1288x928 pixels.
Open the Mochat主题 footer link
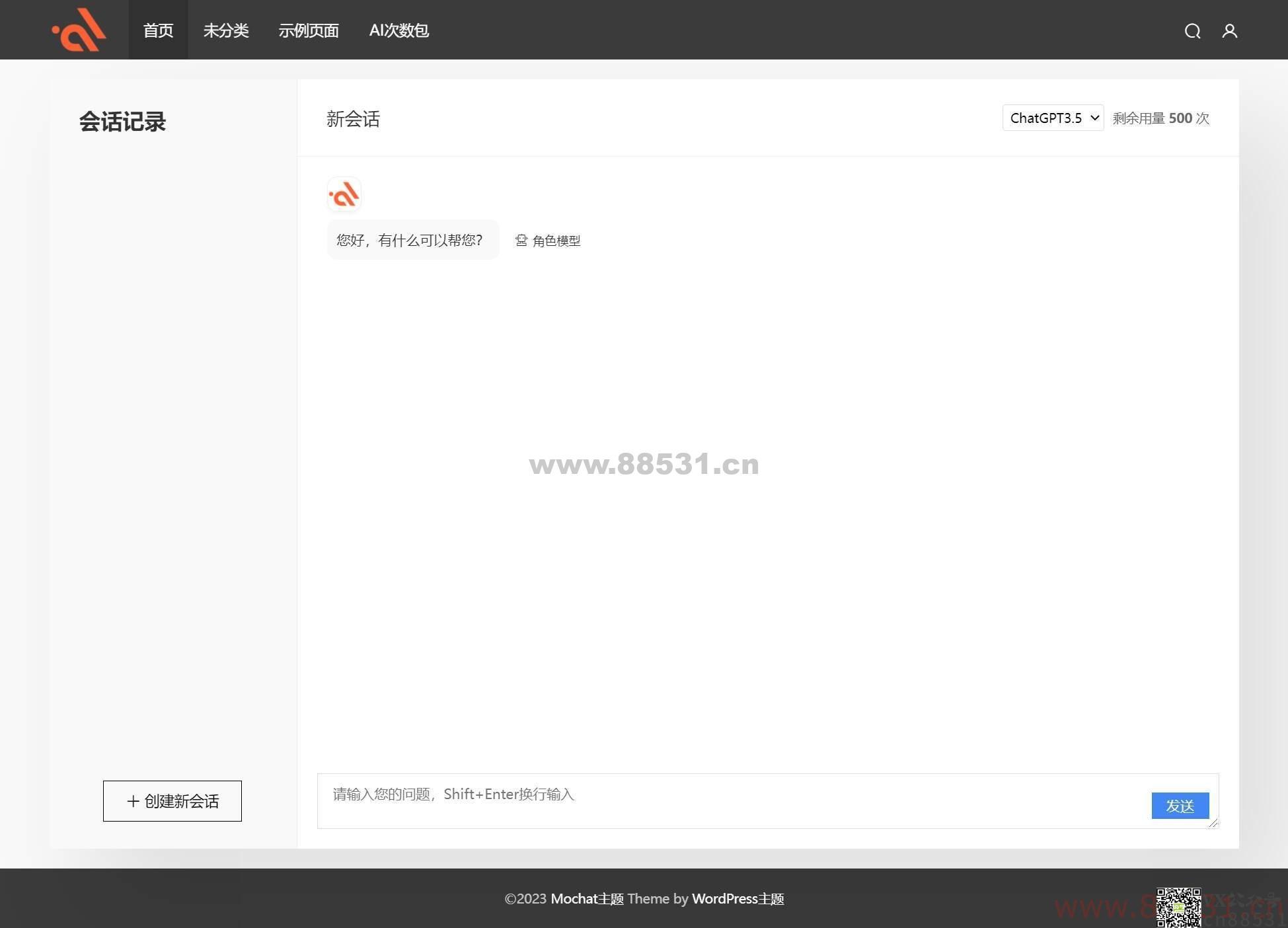click(x=587, y=899)
